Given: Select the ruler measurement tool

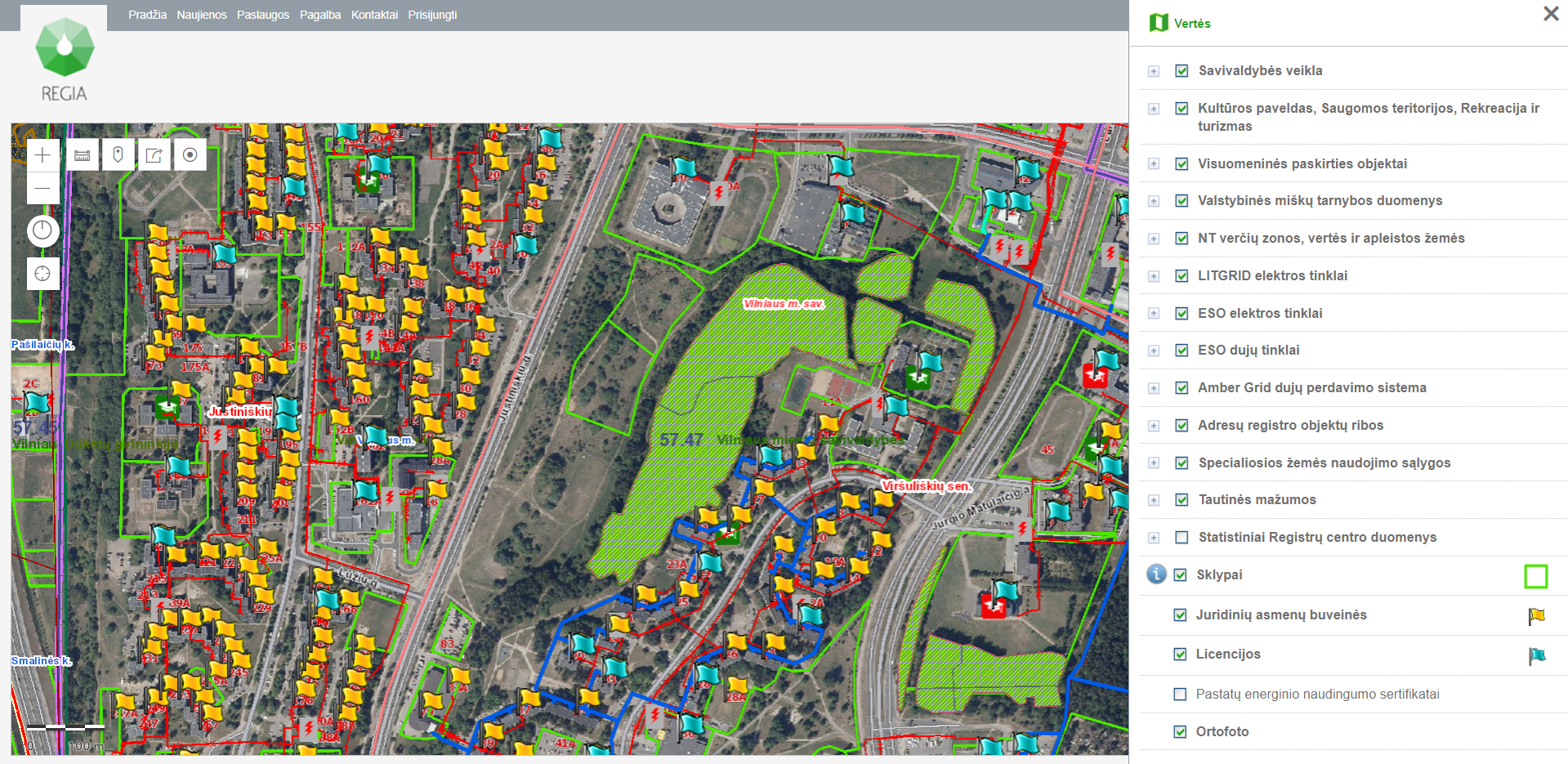Looking at the screenshot, I should click(83, 155).
